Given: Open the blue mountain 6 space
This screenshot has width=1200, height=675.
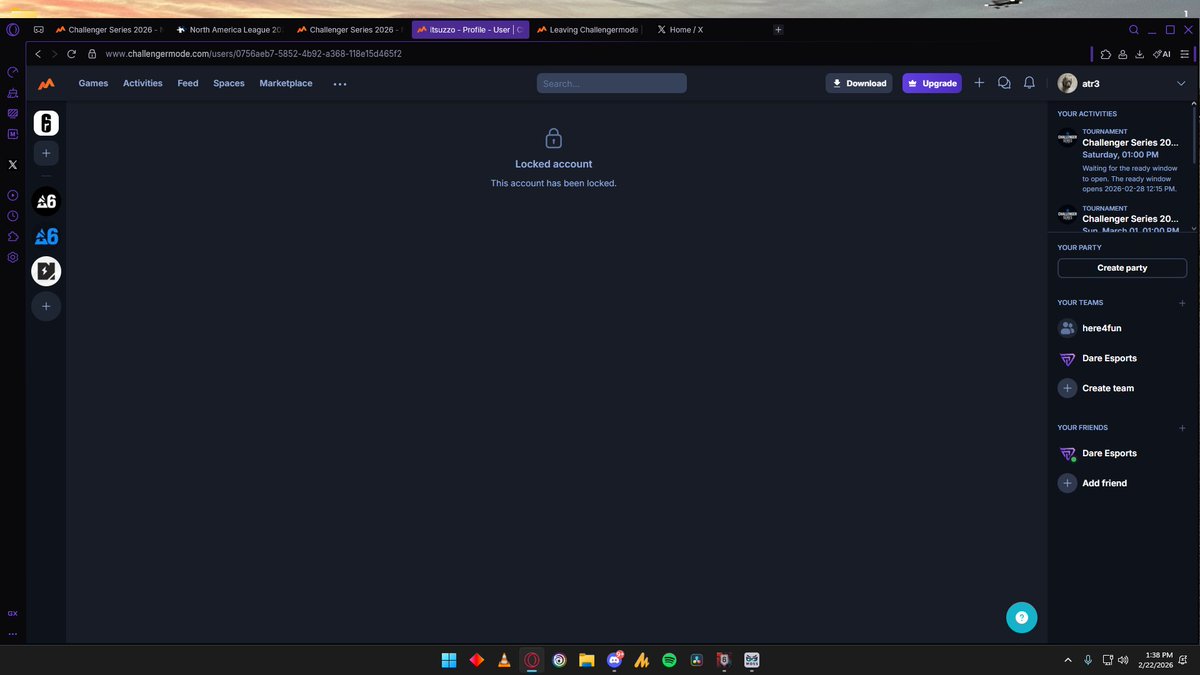Looking at the screenshot, I should [46, 236].
